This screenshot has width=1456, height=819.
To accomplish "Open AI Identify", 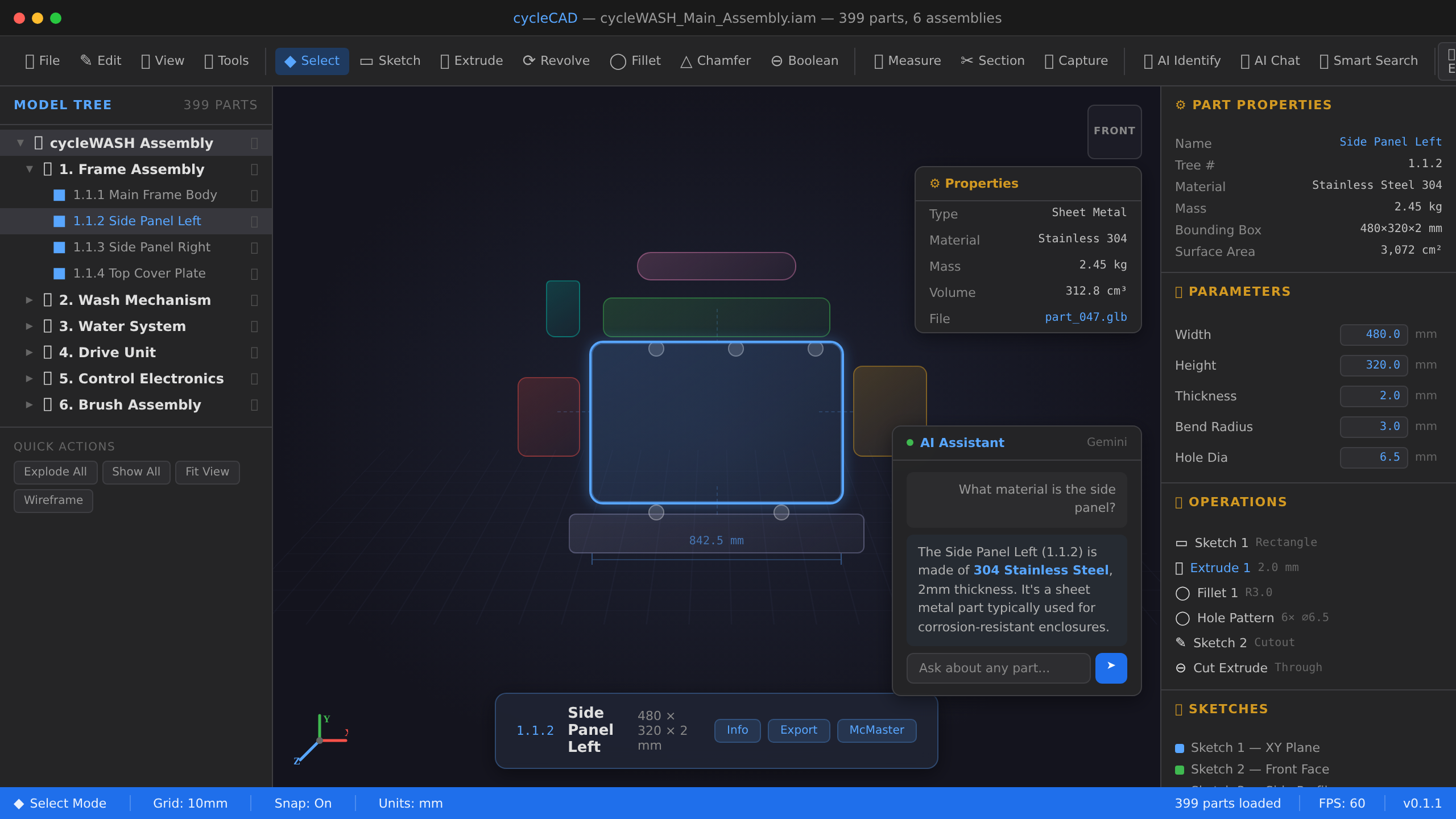I will click(1182, 61).
